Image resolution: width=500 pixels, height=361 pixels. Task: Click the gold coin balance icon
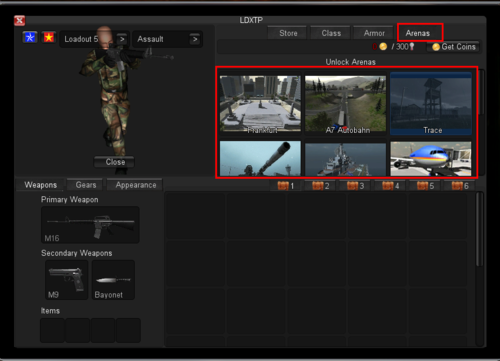tap(383, 46)
